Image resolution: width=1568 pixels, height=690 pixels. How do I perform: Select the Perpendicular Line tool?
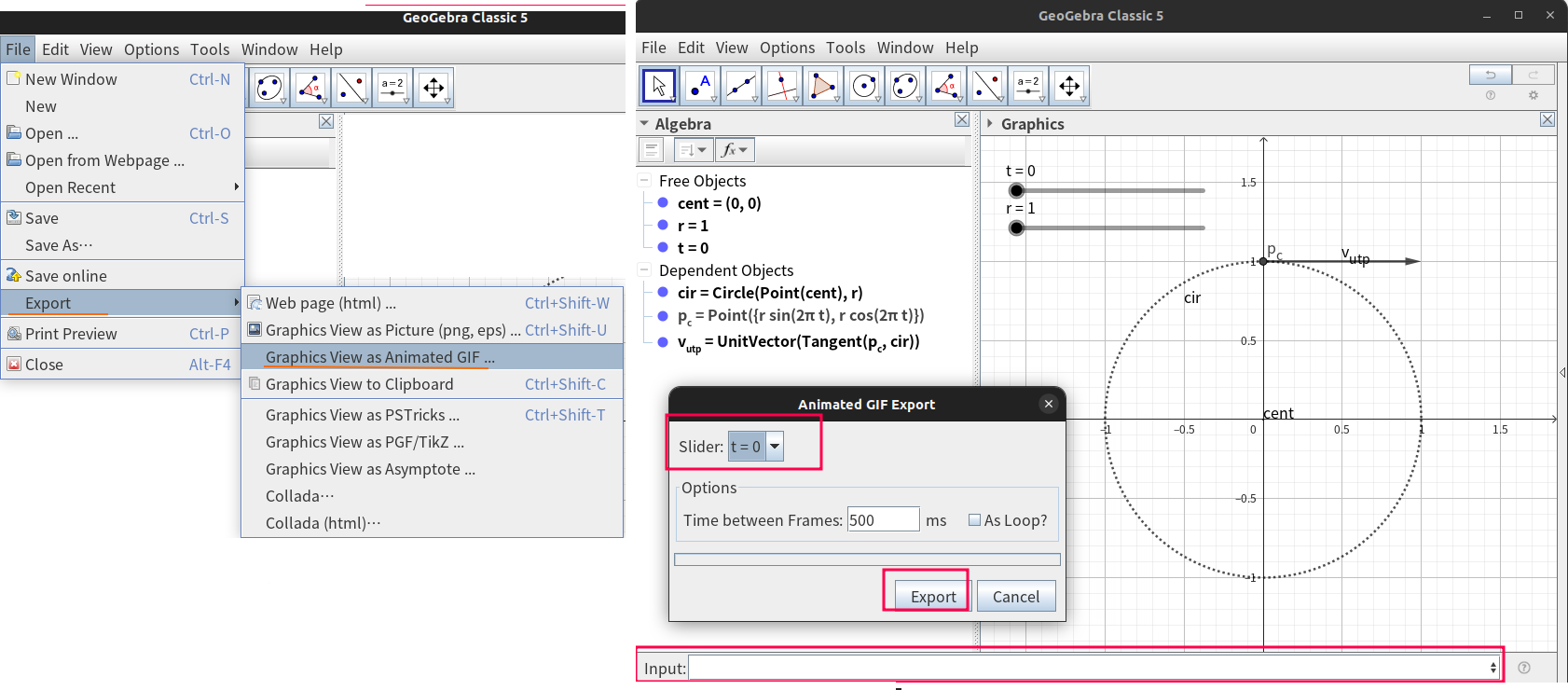[782, 86]
